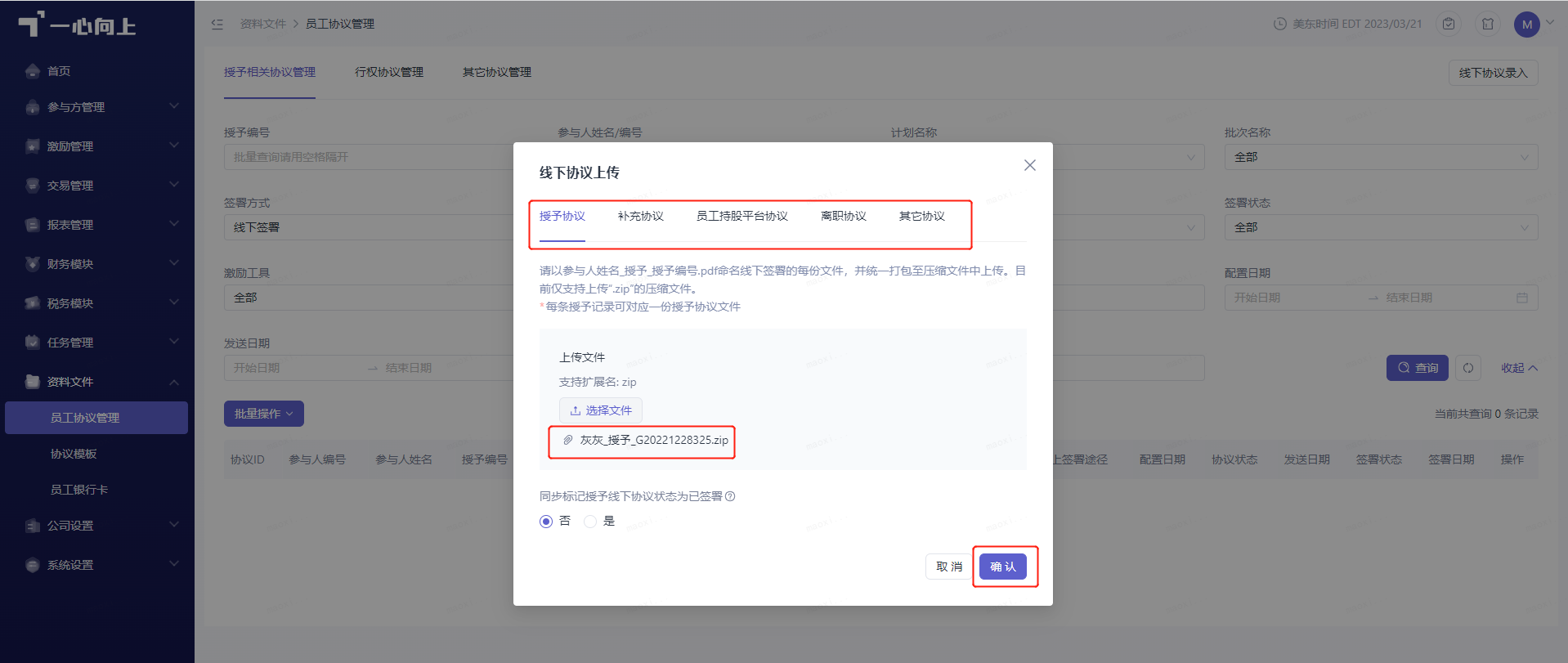Click 资料文件 in breadcrumb
The width and height of the screenshot is (1568, 663).
coord(263,24)
